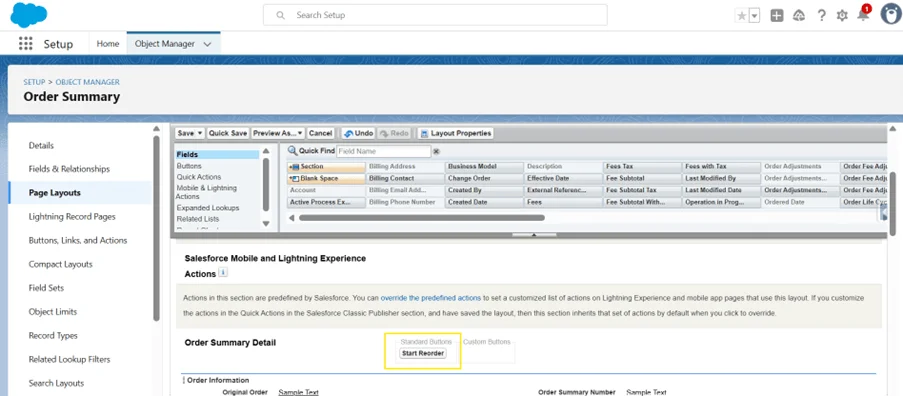
Task: Open the App Launcher grid icon
Action: [25, 44]
